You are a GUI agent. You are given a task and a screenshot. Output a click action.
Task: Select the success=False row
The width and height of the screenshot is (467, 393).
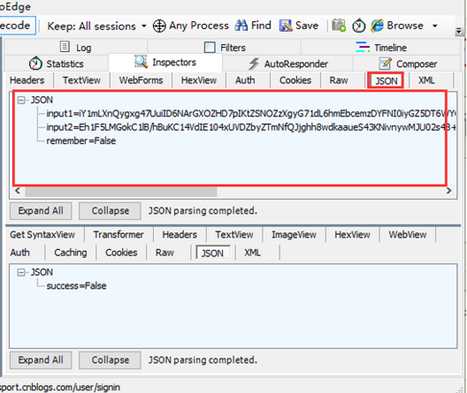[76, 286]
